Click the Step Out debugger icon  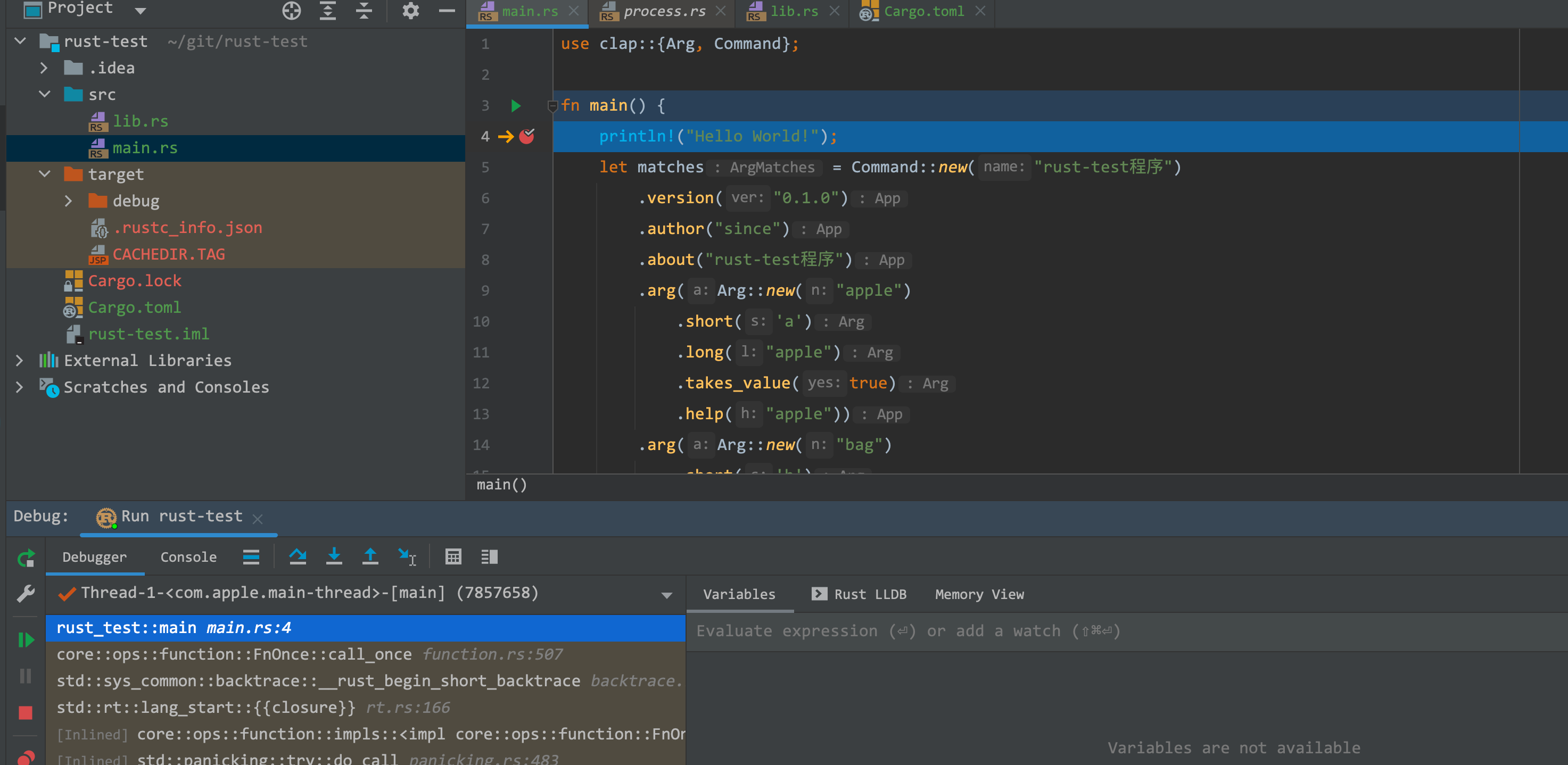coord(370,556)
